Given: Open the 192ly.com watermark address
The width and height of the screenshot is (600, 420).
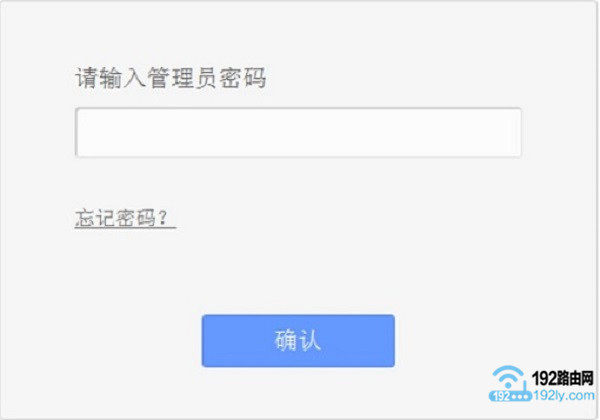Looking at the screenshot, I should pos(564,395).
